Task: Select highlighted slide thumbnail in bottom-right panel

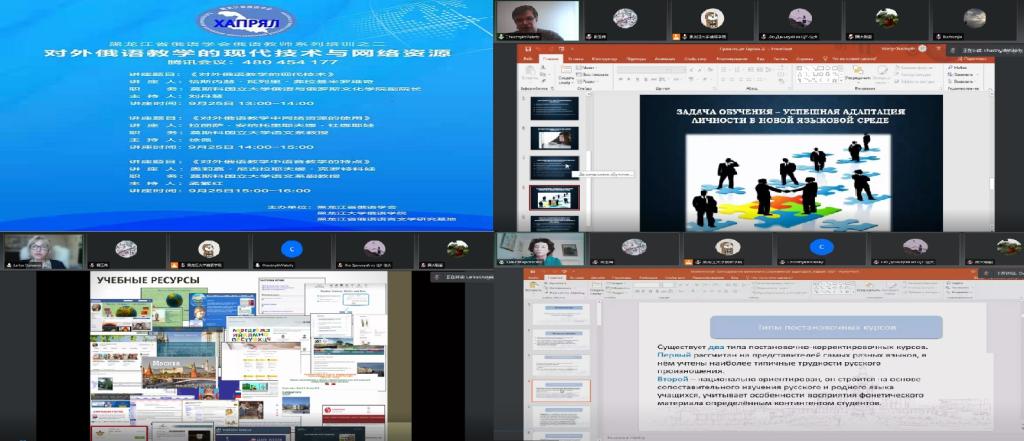Action: tap(560, 390)
